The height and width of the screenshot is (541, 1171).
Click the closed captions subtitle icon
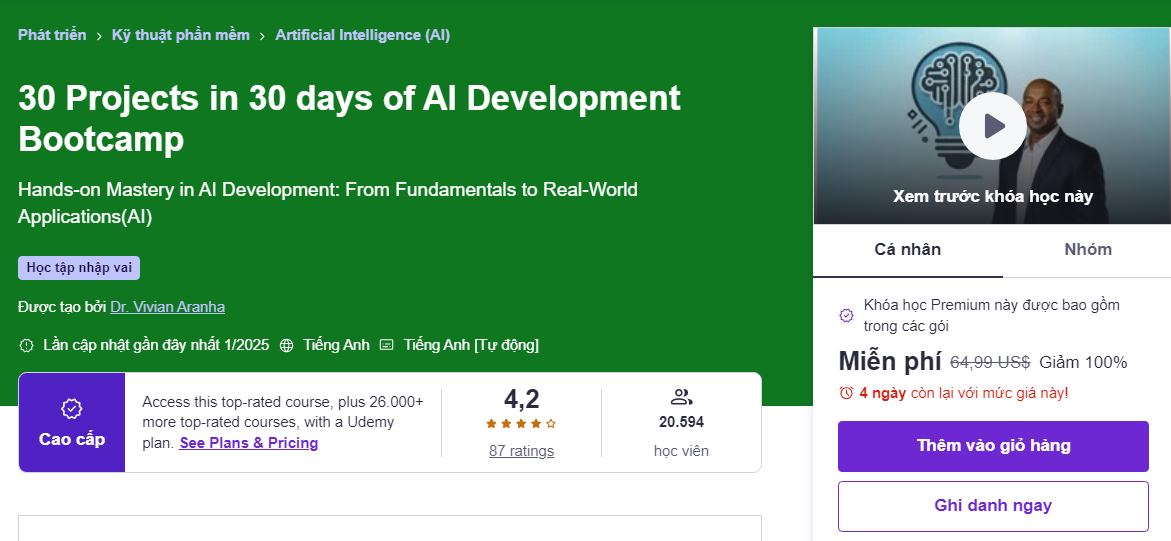click(x=386, y=345)
